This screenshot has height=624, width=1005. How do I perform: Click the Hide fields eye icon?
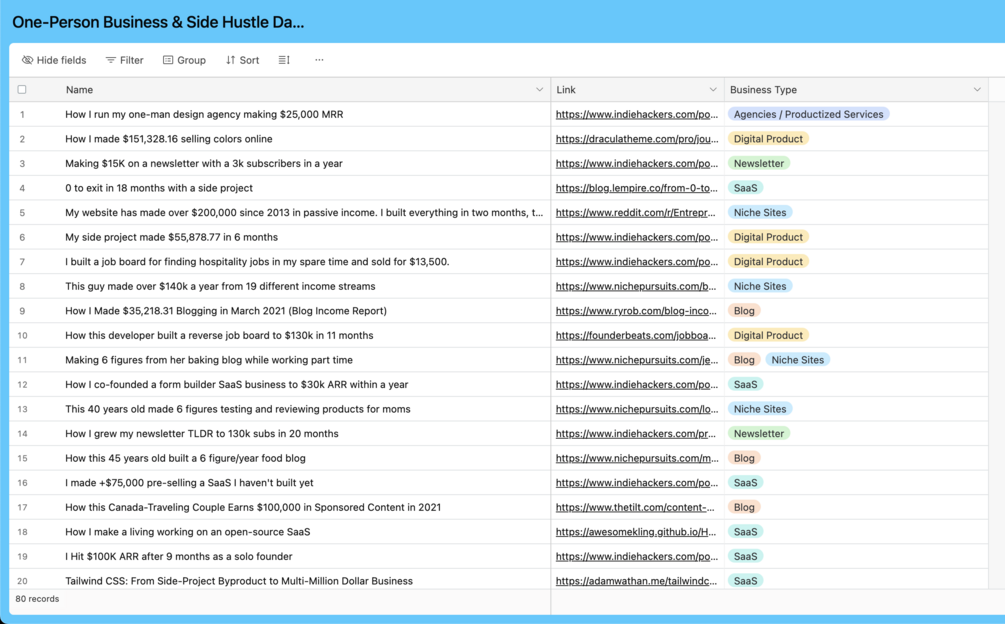28,60
